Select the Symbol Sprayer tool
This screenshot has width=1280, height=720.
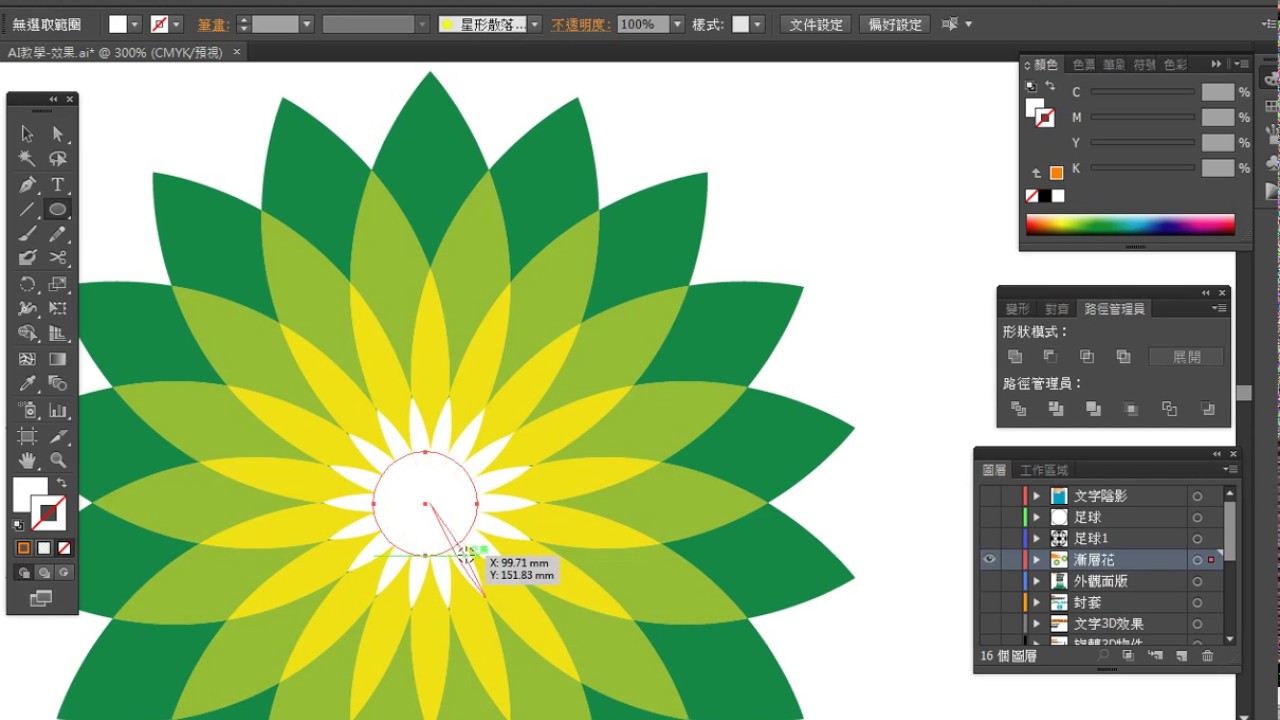pos(27,410)
